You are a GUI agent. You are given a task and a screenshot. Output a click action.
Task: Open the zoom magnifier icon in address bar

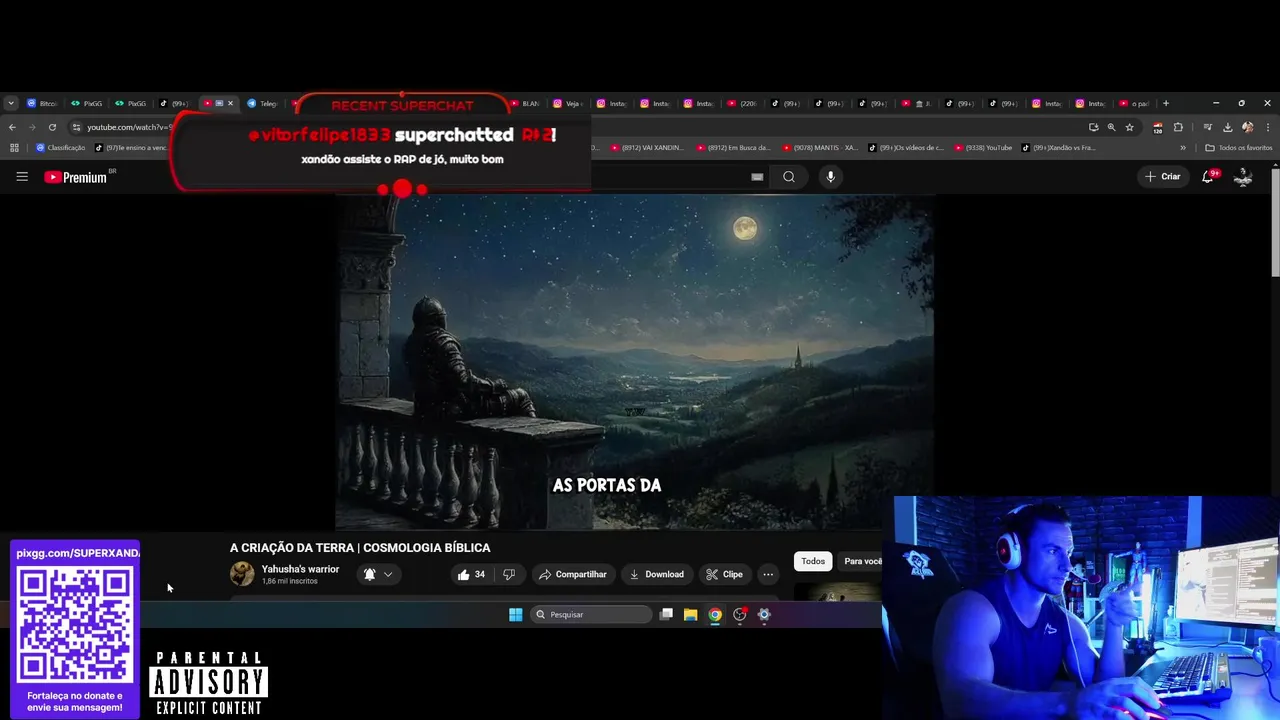1111,127
